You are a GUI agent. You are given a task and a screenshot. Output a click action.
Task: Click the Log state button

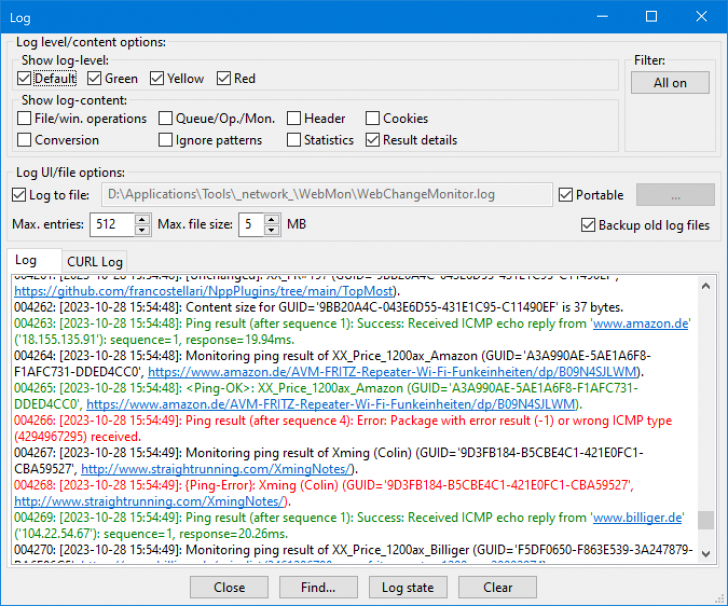point(408,587)
